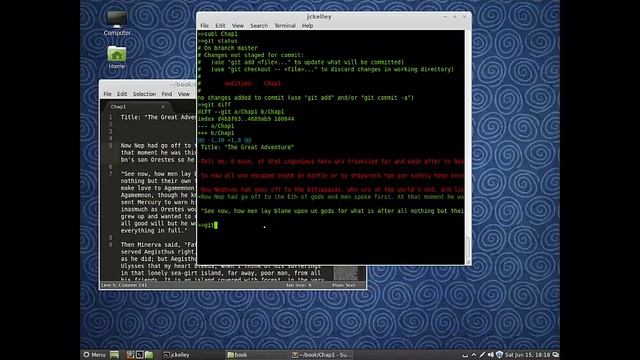Switch to jckelley terminal taskbar entry
640x360 pixels.
(176, 355)
